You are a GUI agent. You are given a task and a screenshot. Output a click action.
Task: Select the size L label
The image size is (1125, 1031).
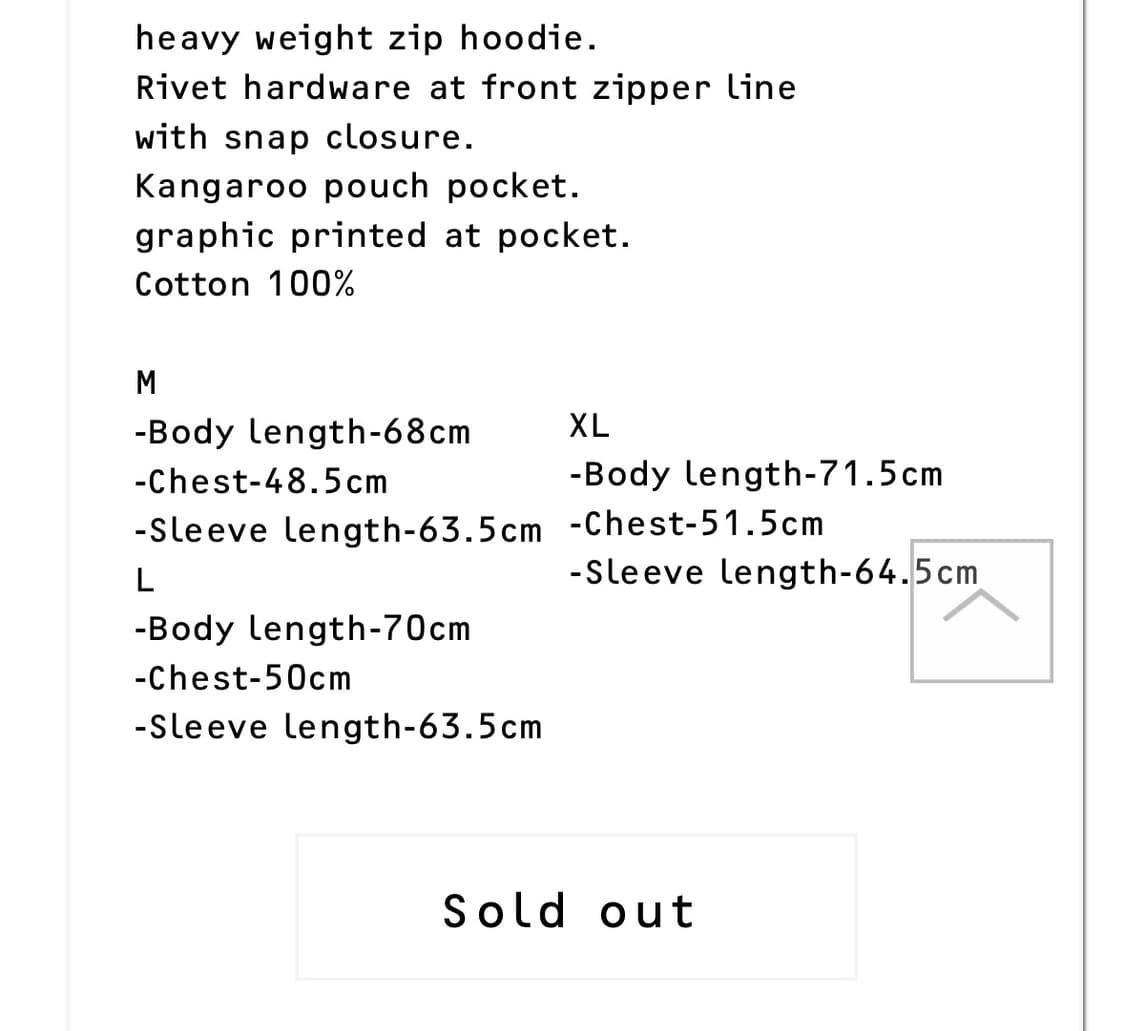[144, 580]
